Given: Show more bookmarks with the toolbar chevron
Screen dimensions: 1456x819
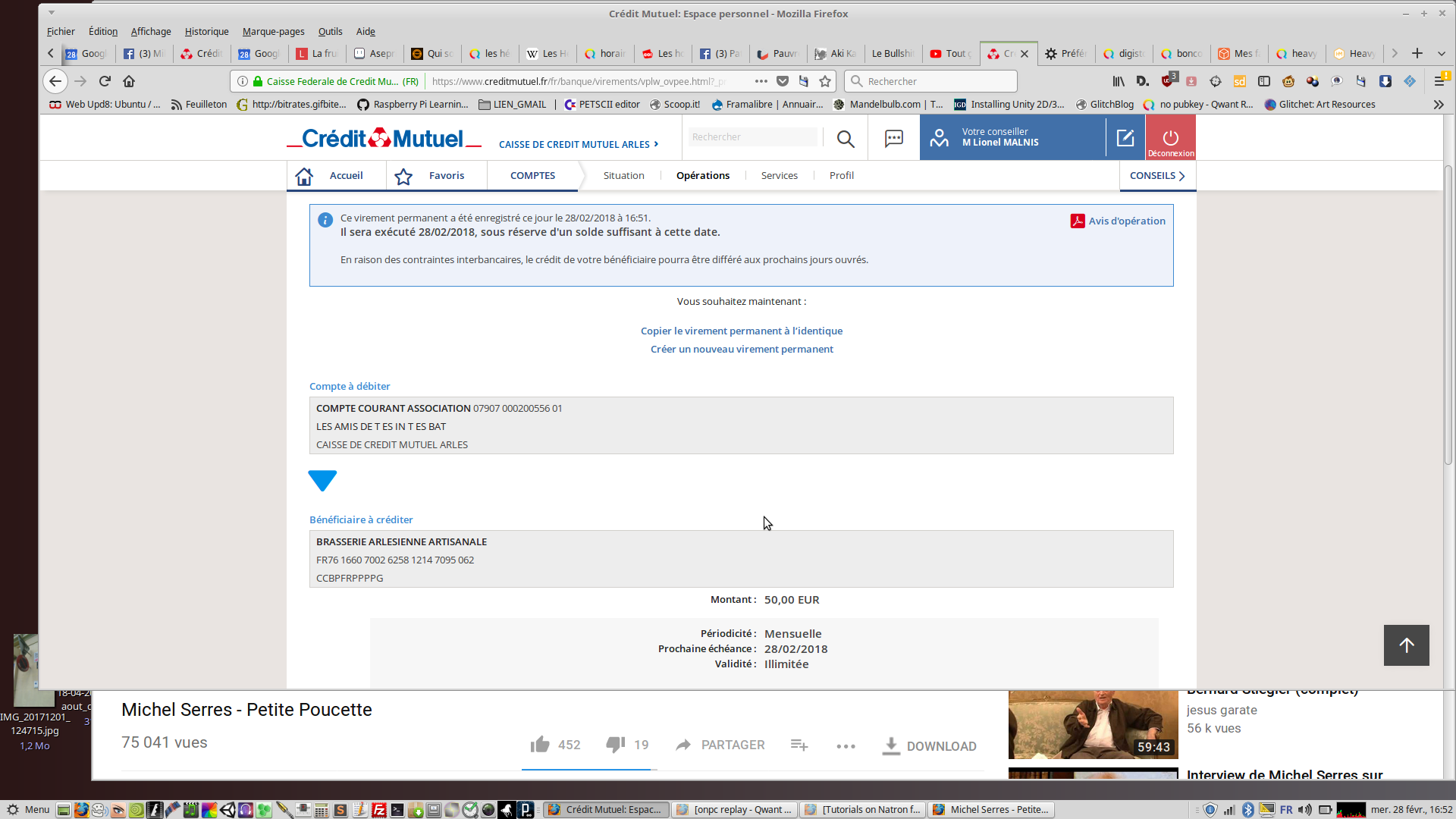Looking at the screenshot, I should [x=1438, y=105].
